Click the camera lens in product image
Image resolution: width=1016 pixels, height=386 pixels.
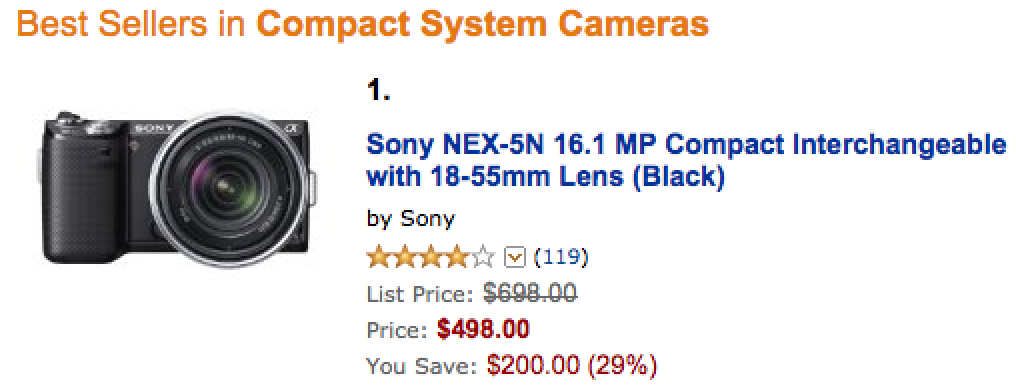(226, 189)
